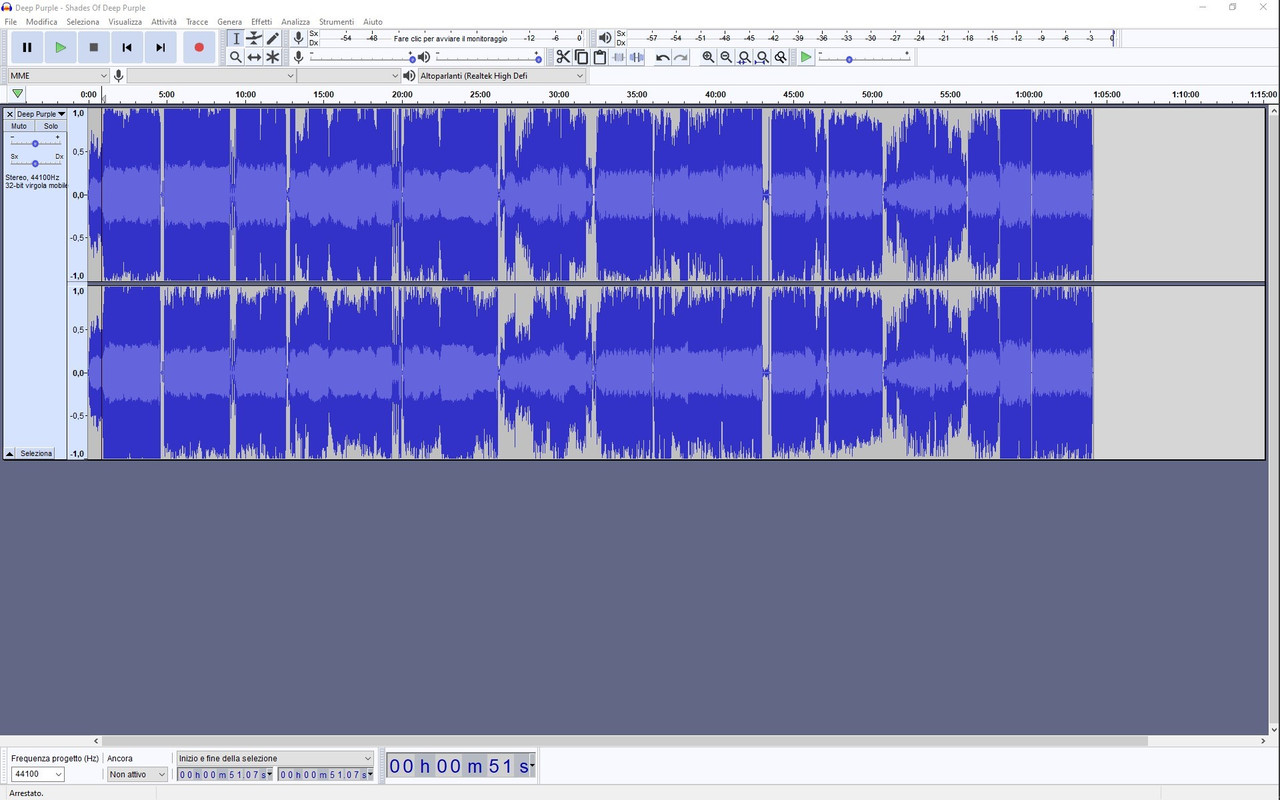Select the I-beam Selection tool

coord(236,38)
